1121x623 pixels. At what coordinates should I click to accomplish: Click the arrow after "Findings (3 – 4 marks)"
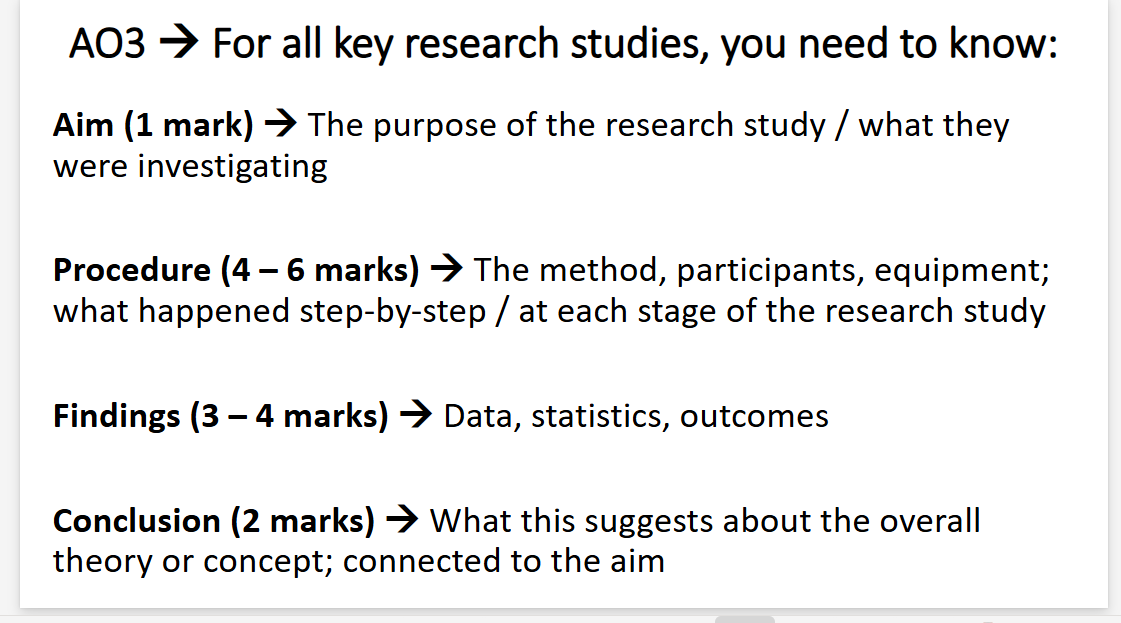(x=416, y=416)
